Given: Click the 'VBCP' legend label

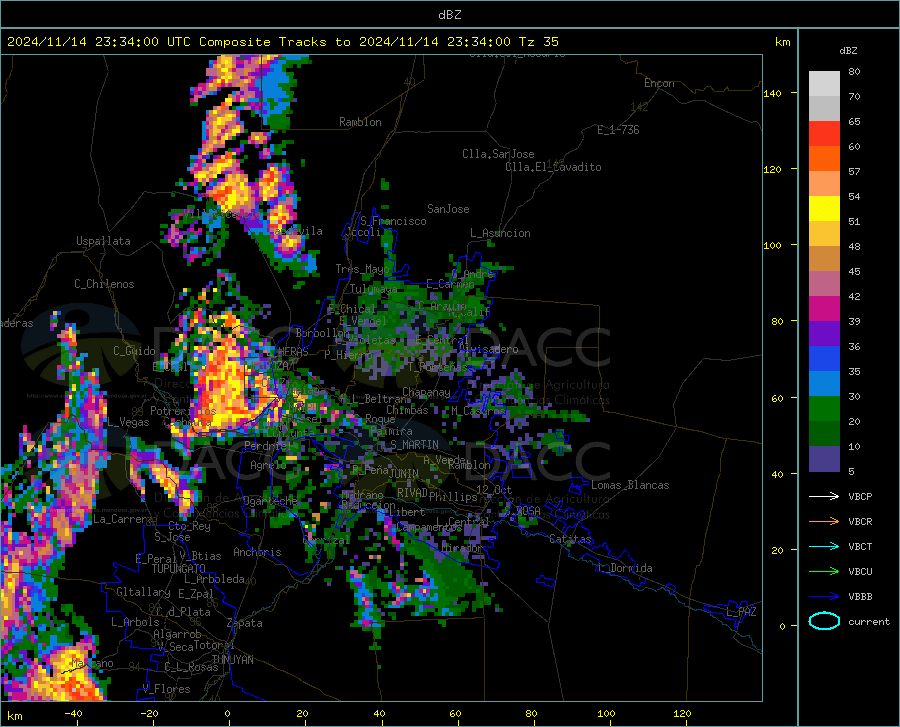Looking at the screenshot, I should 860,496.
